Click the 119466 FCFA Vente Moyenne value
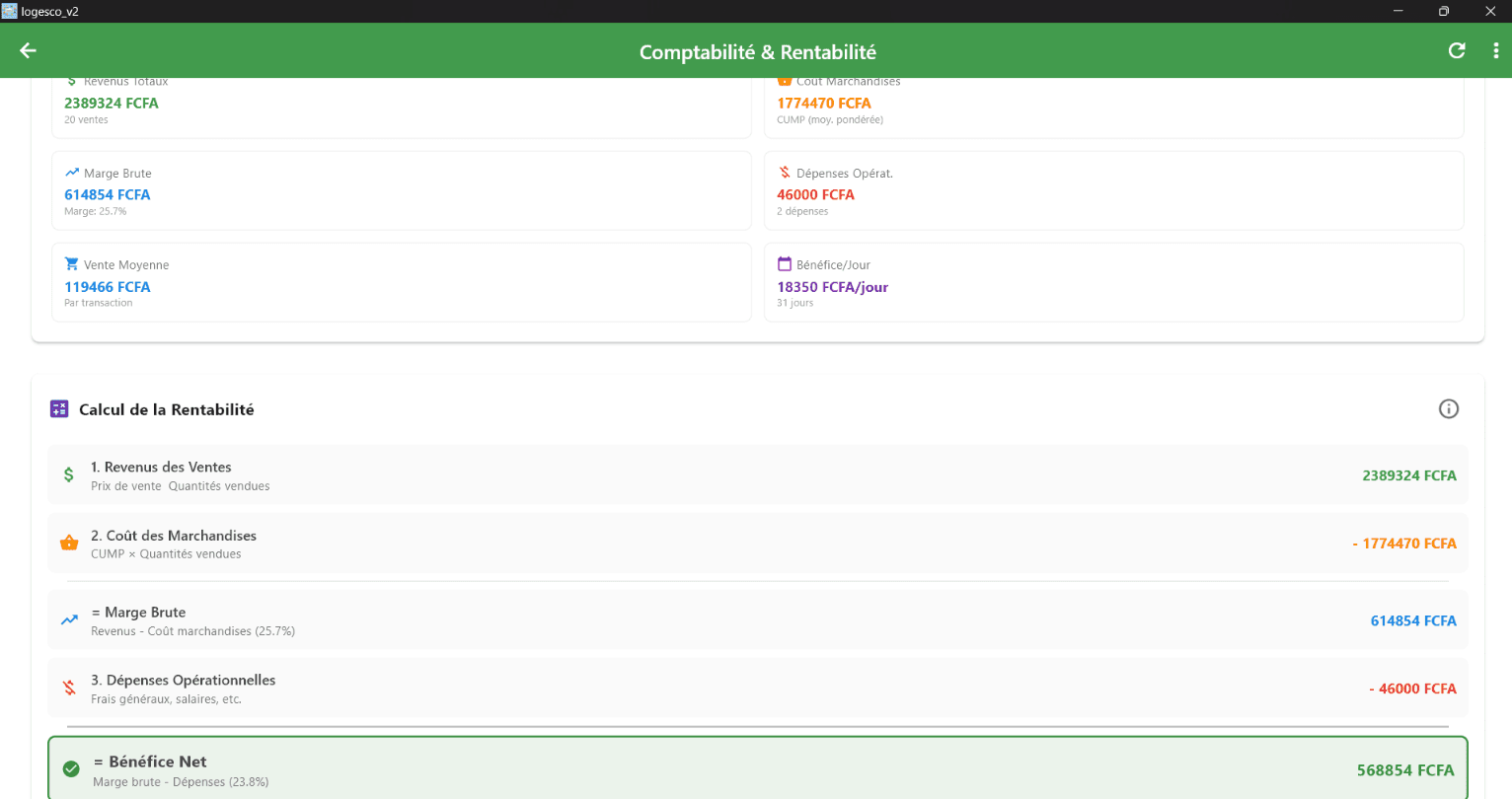This screenshot has height=799, width=1512. point(108,287)
